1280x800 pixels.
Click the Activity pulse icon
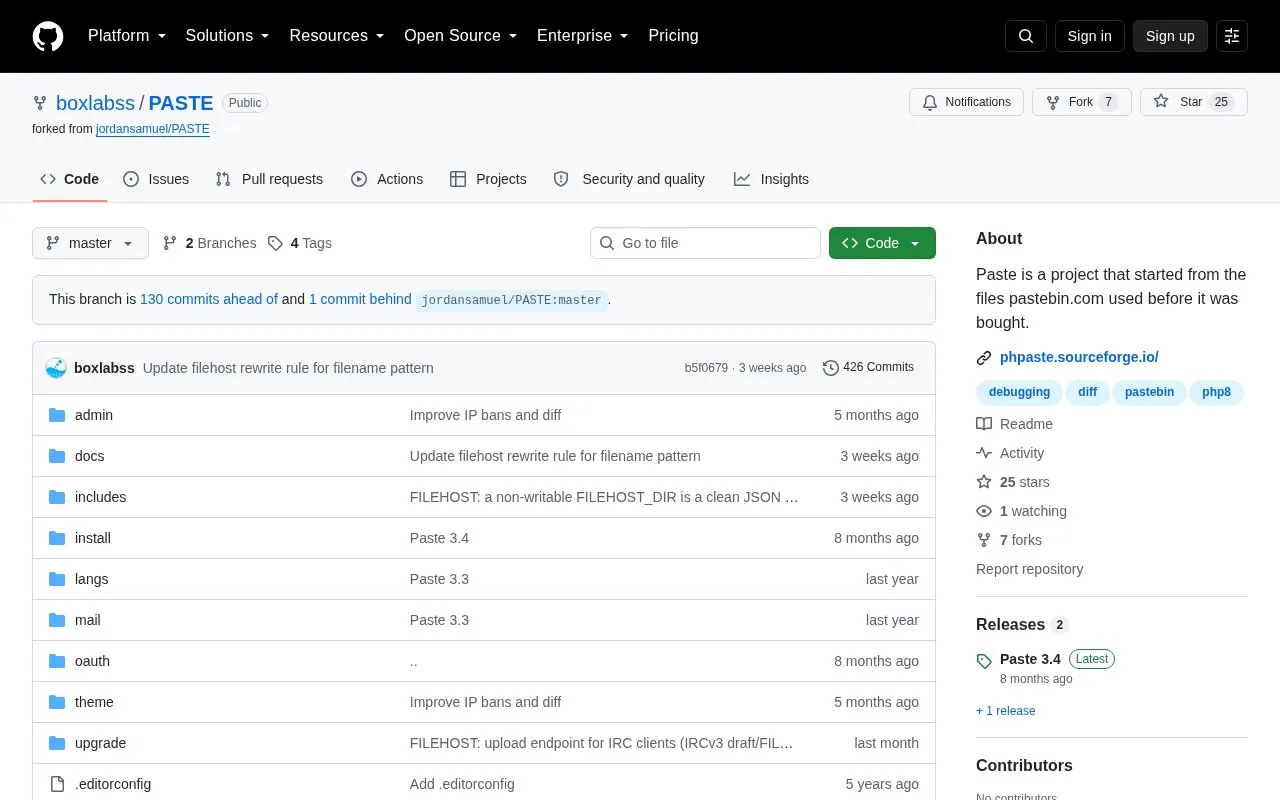tap(984, 453)
